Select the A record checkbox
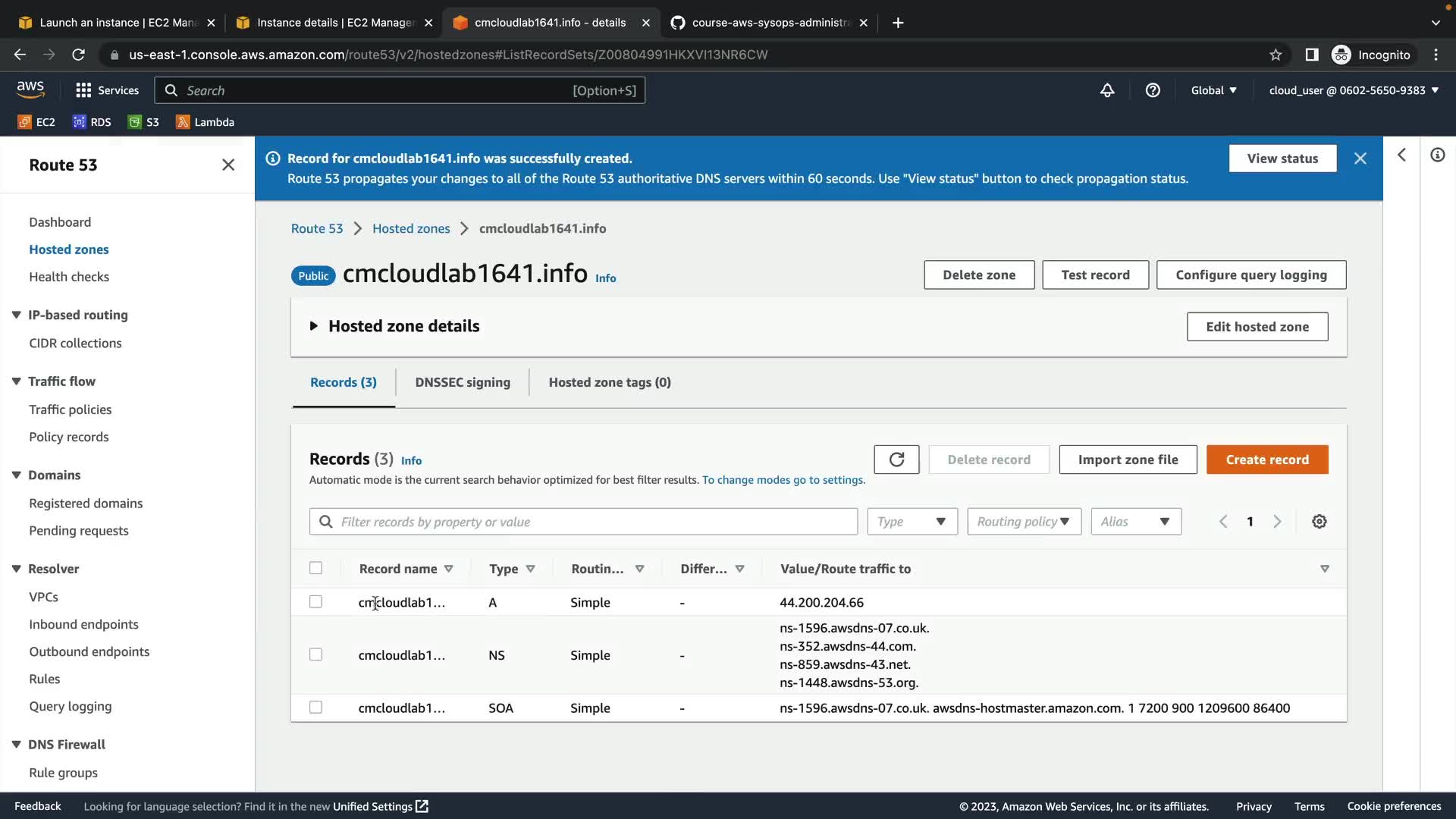1456x819 pixels. pyautogui.click(x=315, y=602)
